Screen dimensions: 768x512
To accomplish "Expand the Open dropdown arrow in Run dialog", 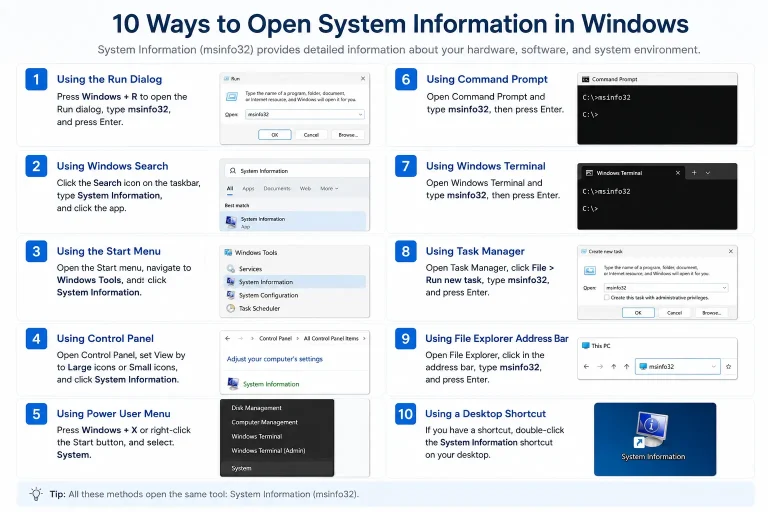I will pos(360,114).
